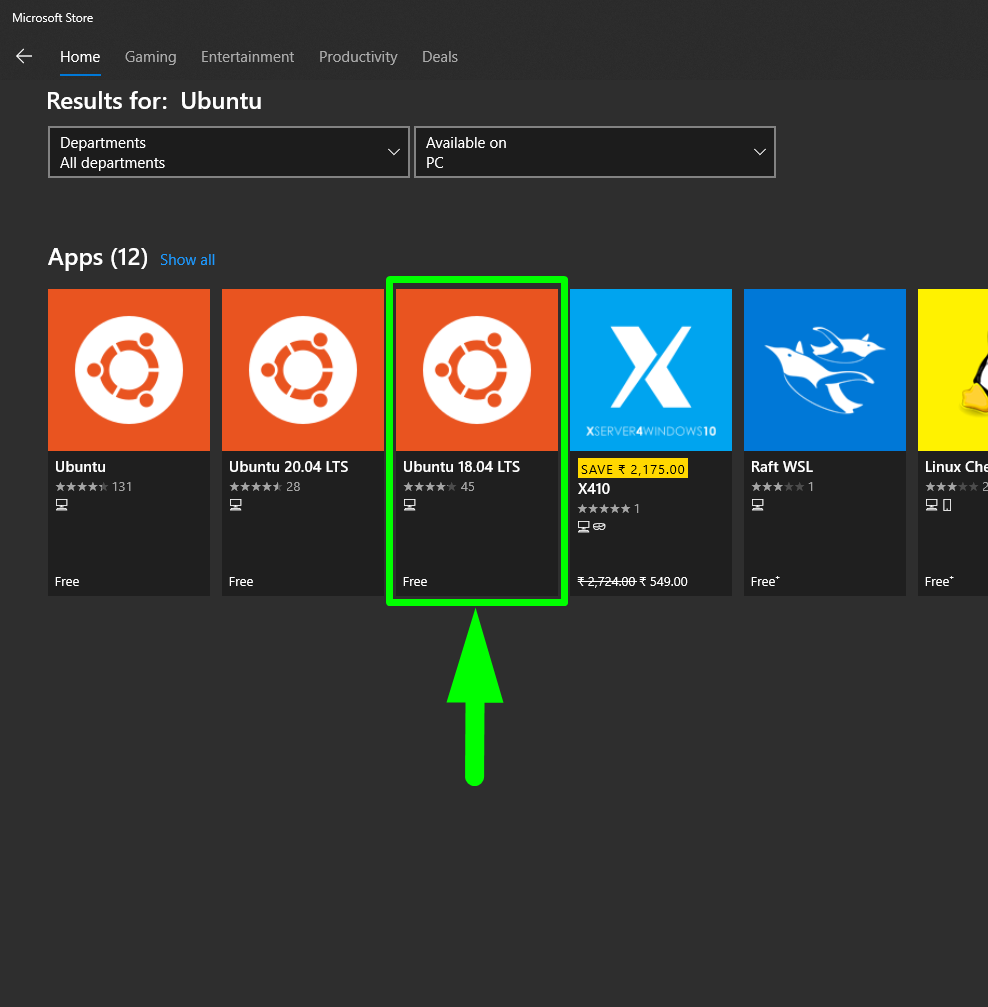Open the X410 XServer4Windows10 logo tile
Image resolution: width=988 pixels, height=1007 pixels.
pyautogui.click(x=651, y=370)
